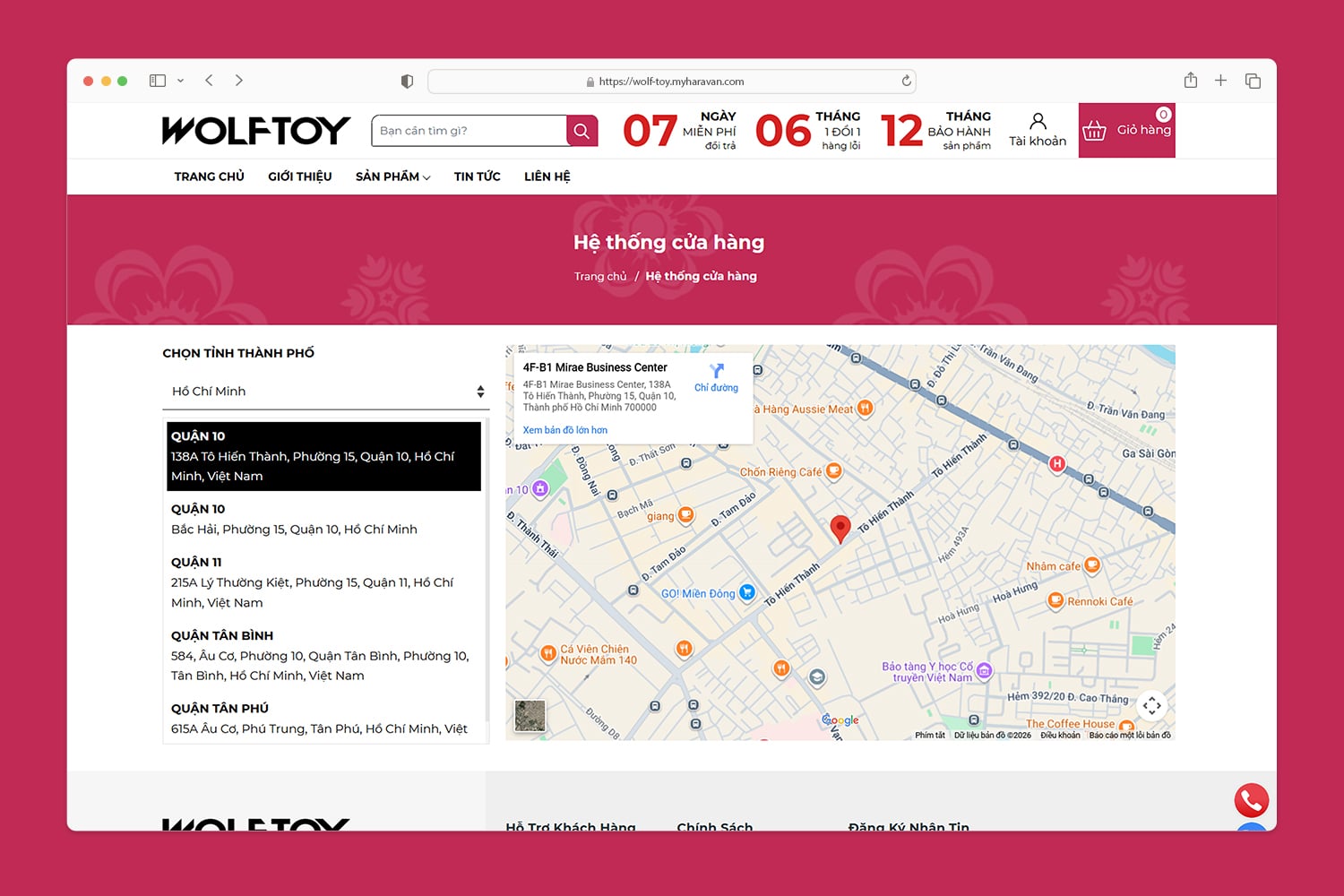The width and height of the screenshot is (1344, 896).
Task: Click the red map location pin
Action: [840, 529]
